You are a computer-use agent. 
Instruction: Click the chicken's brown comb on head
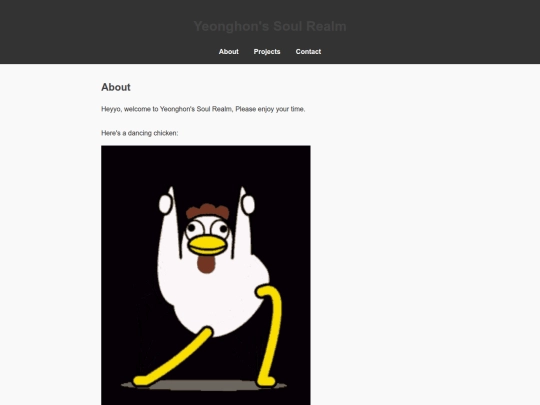(x=208, y=211)
